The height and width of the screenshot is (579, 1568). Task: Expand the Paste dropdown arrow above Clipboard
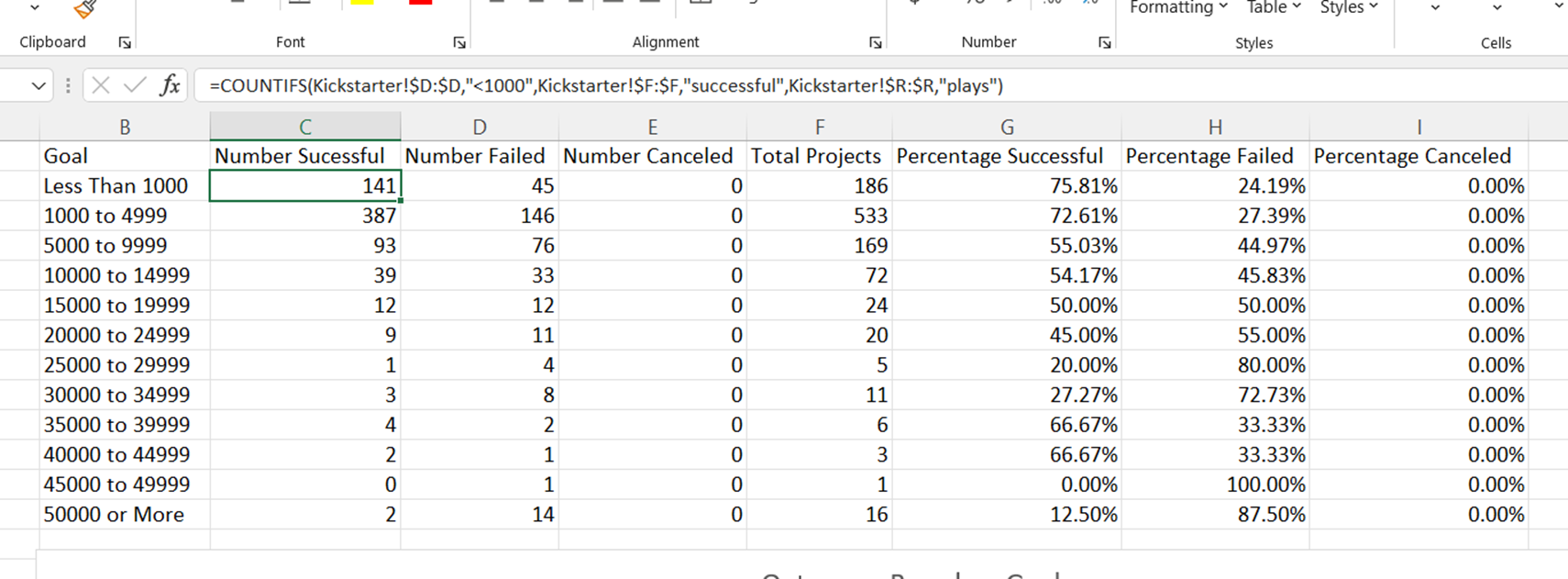click(35, 7)
